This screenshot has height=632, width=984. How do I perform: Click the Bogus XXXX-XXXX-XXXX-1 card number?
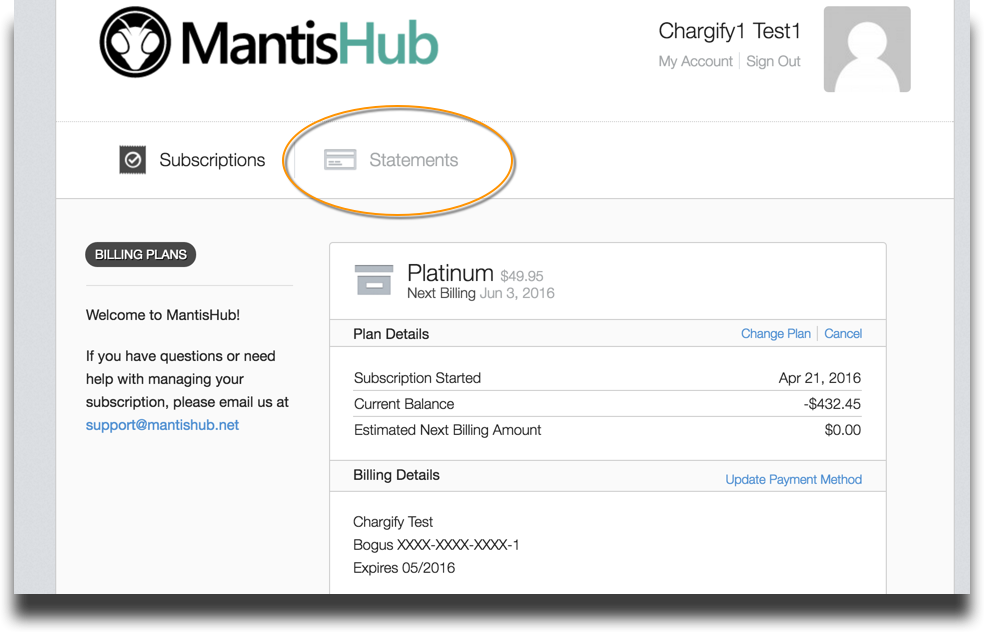pos(436,545)
